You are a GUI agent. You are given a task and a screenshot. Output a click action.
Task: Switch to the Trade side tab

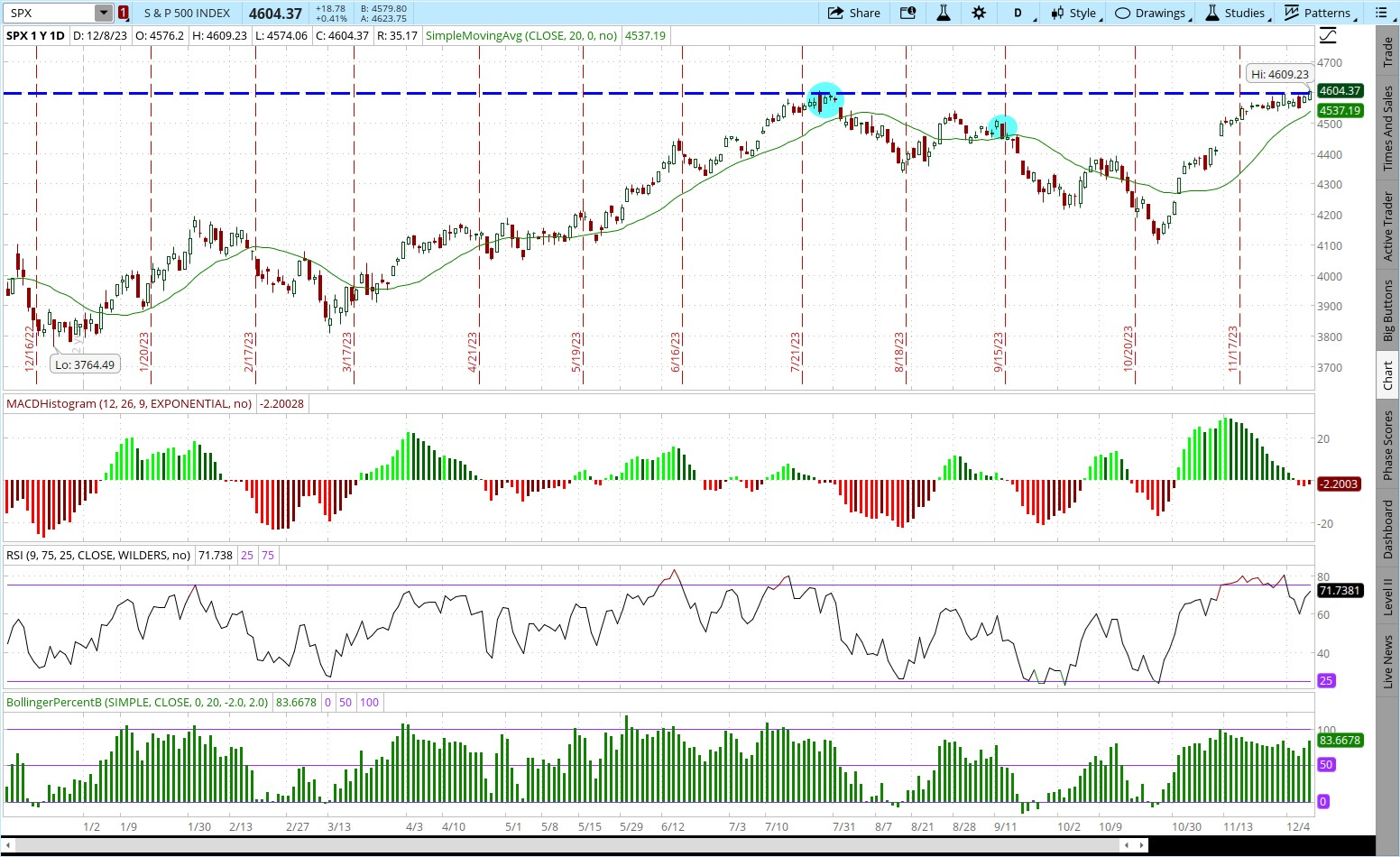pos(1388,52)
